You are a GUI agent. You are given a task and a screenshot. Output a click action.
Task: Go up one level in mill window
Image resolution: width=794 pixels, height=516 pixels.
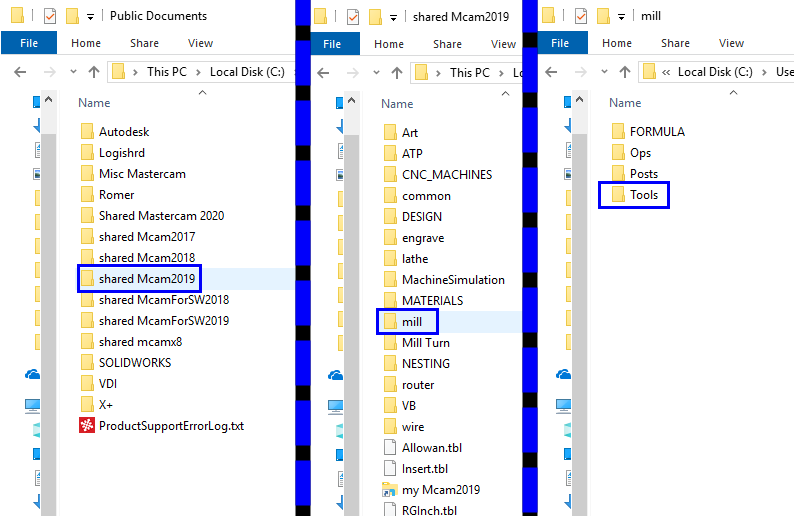[x=625, y=72]
